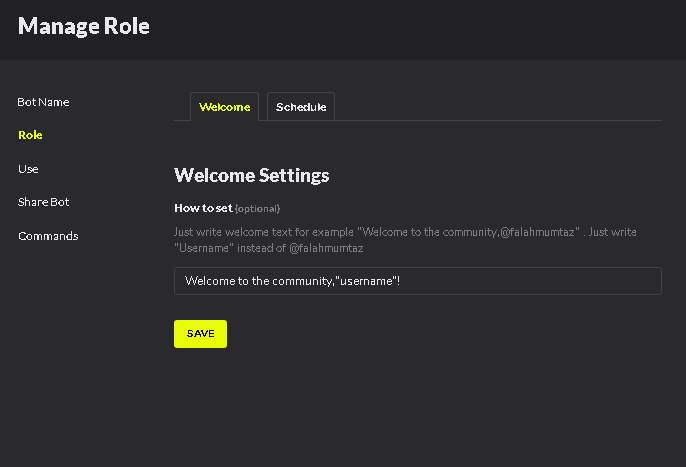Select the Role sidebar item
The width and height of the screenshot is (686, 467).
click(30, 135)
